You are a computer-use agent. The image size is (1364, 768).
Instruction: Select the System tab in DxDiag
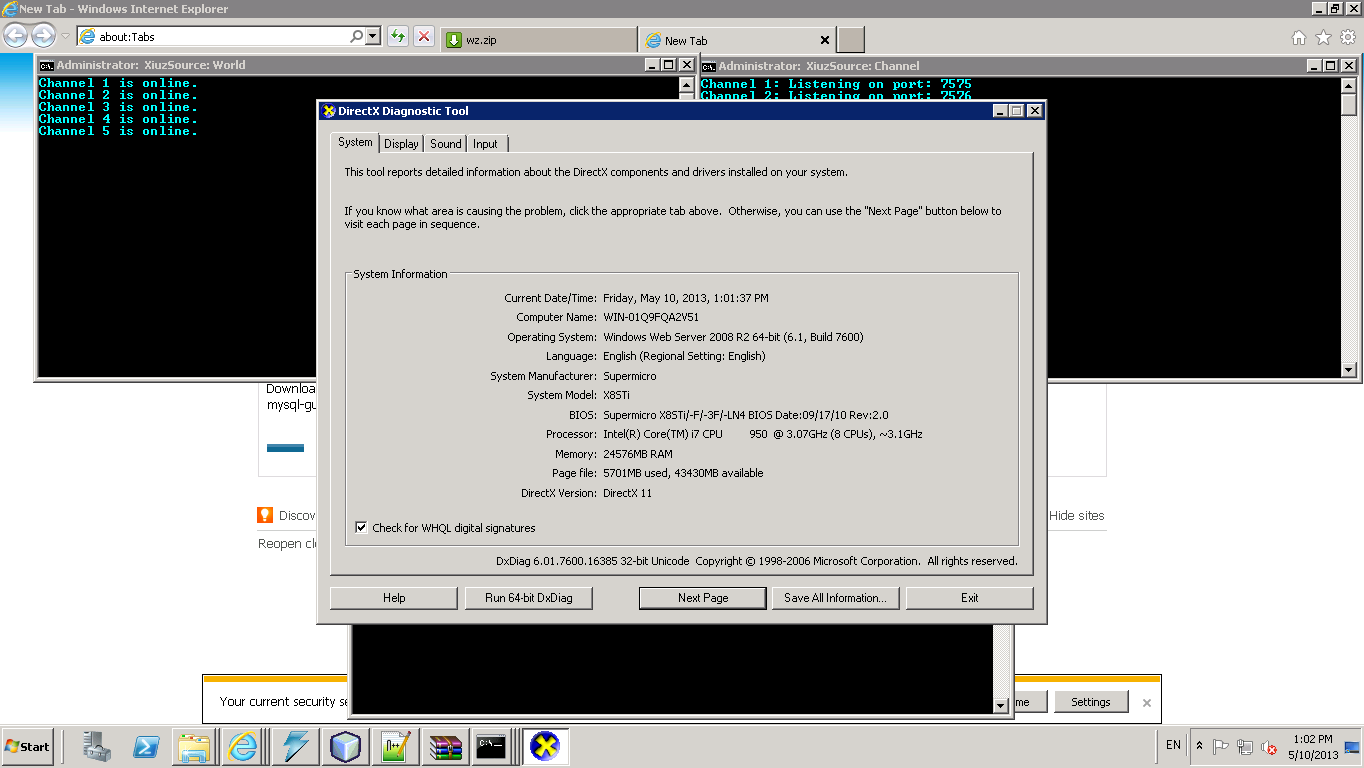pyautogui.click(x=355, y=142)
